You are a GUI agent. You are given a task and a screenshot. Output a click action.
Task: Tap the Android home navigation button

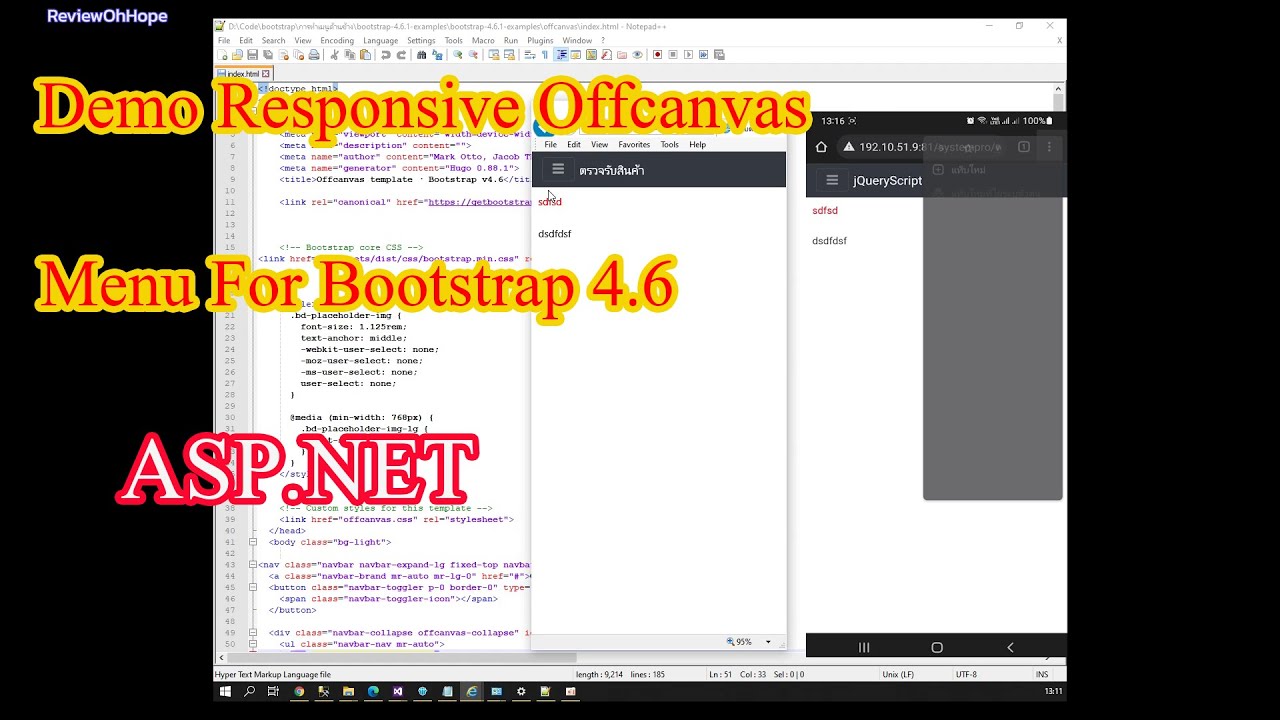coord(937,648)
